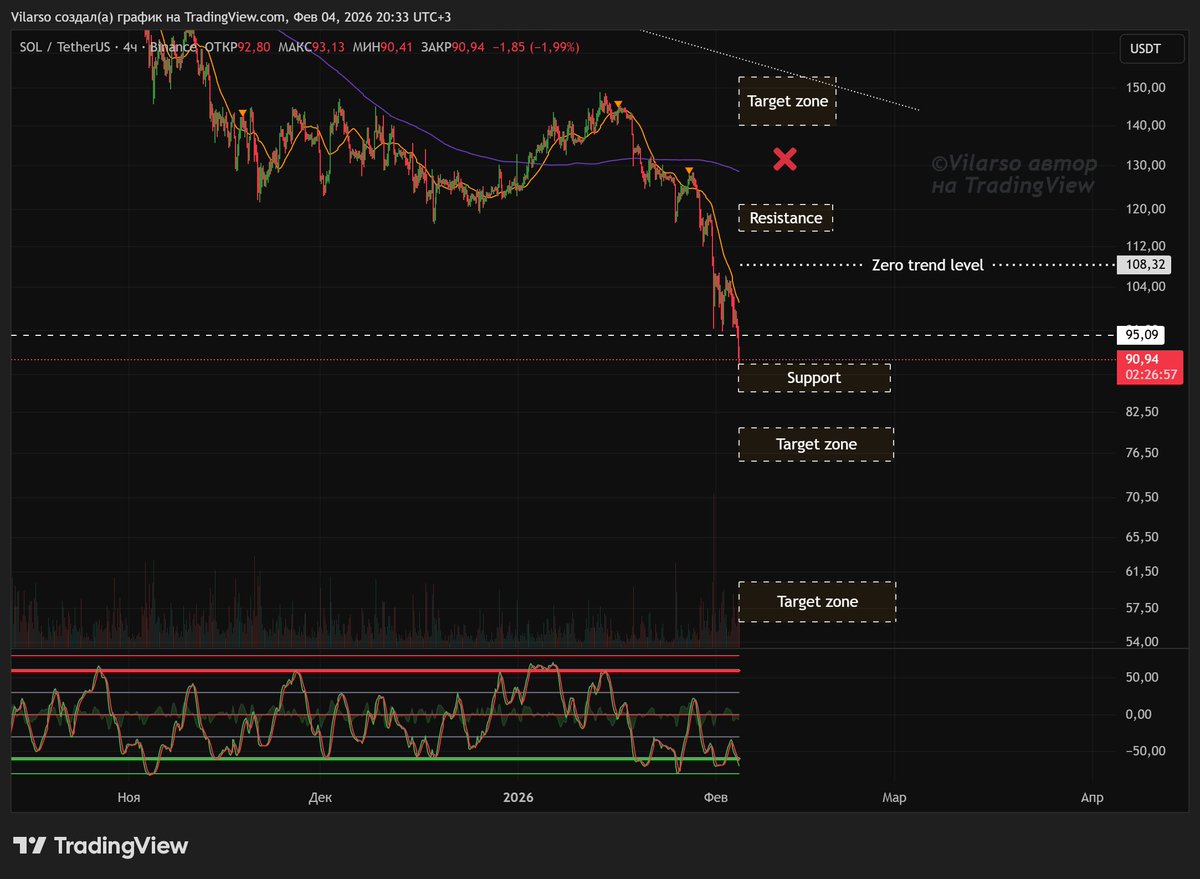Click the Апр label on time axis
The height and width of the screenshot is (879, 1200).
click(x=1092, y=798)
